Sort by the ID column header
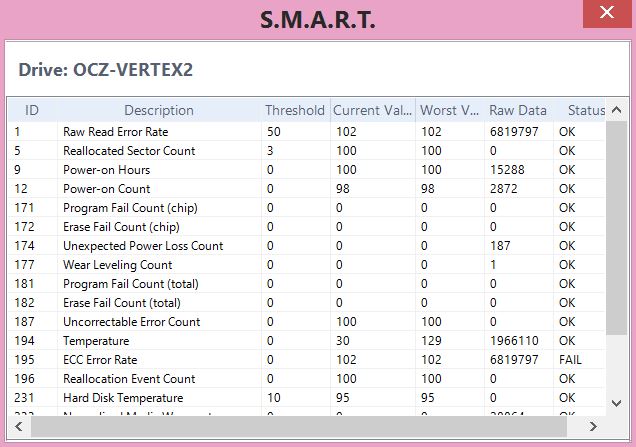 [x=32, y=110]
